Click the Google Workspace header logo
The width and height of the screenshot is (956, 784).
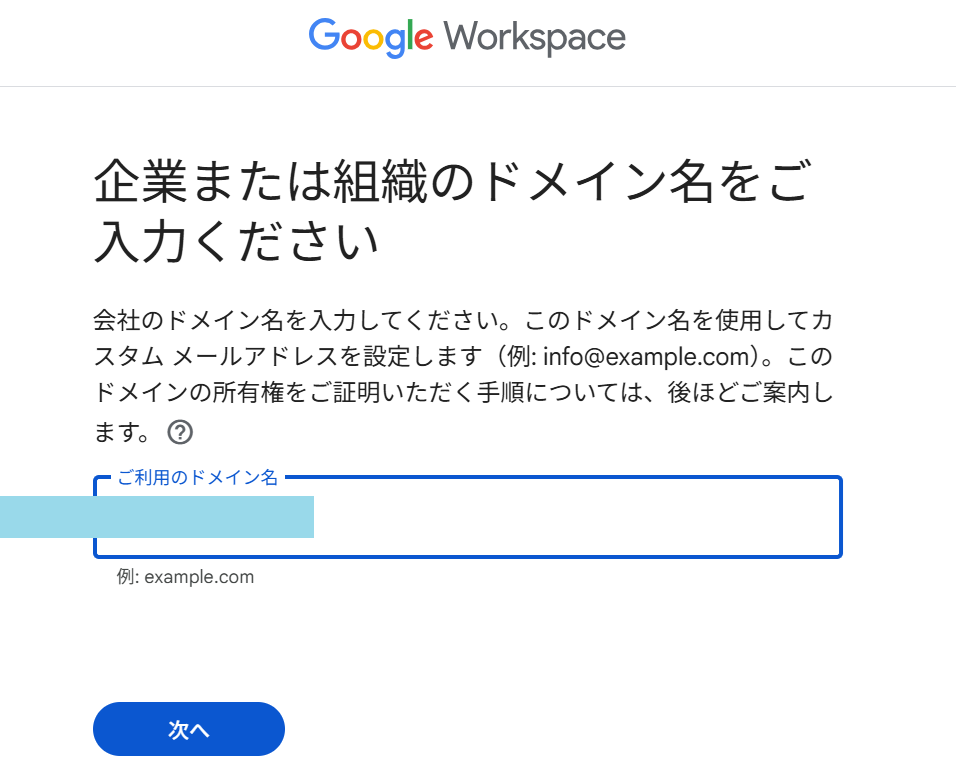(x=467, y=38)
